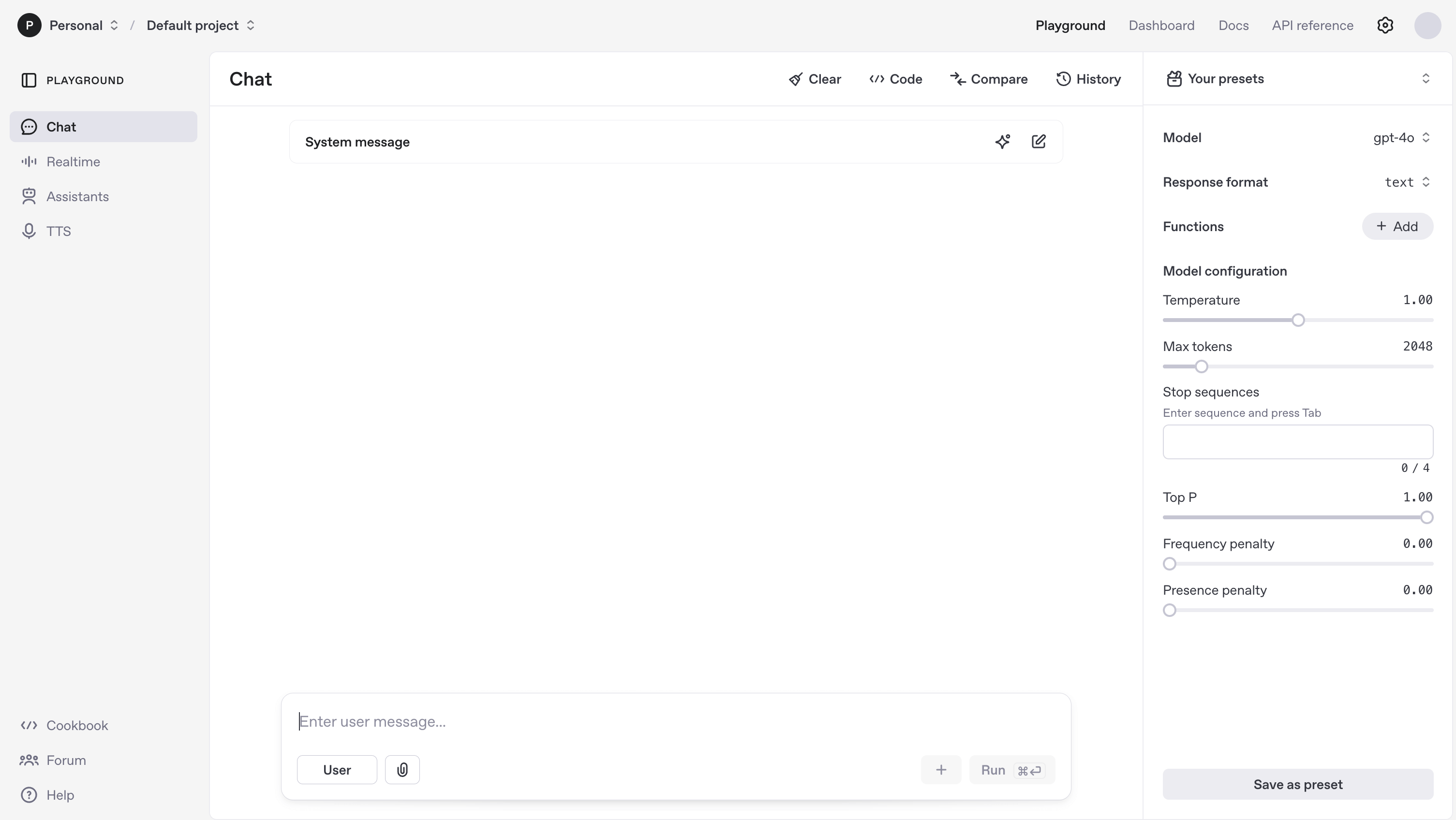Run the prompt
Image resolution: width=1456 pixels, height=820 pixels.
pos(1011,770)
